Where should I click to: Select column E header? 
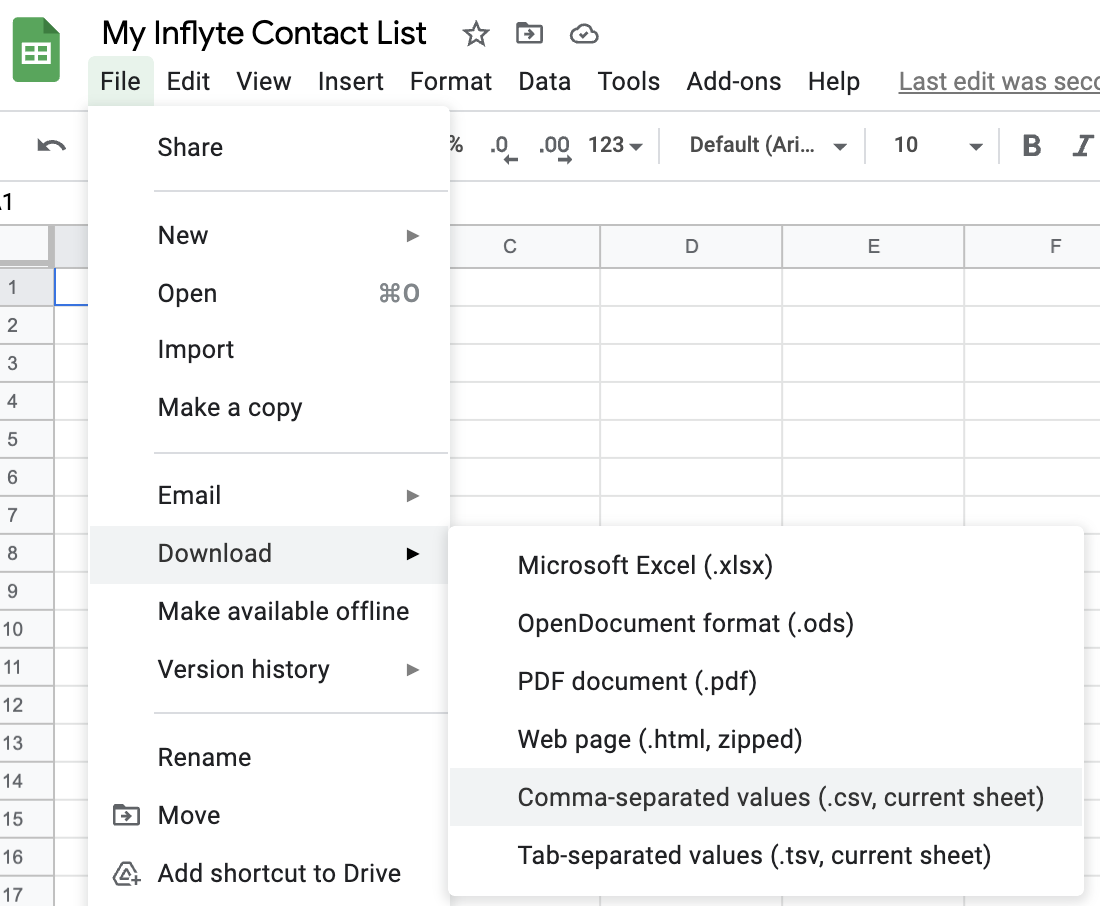[x=873, y=246]
